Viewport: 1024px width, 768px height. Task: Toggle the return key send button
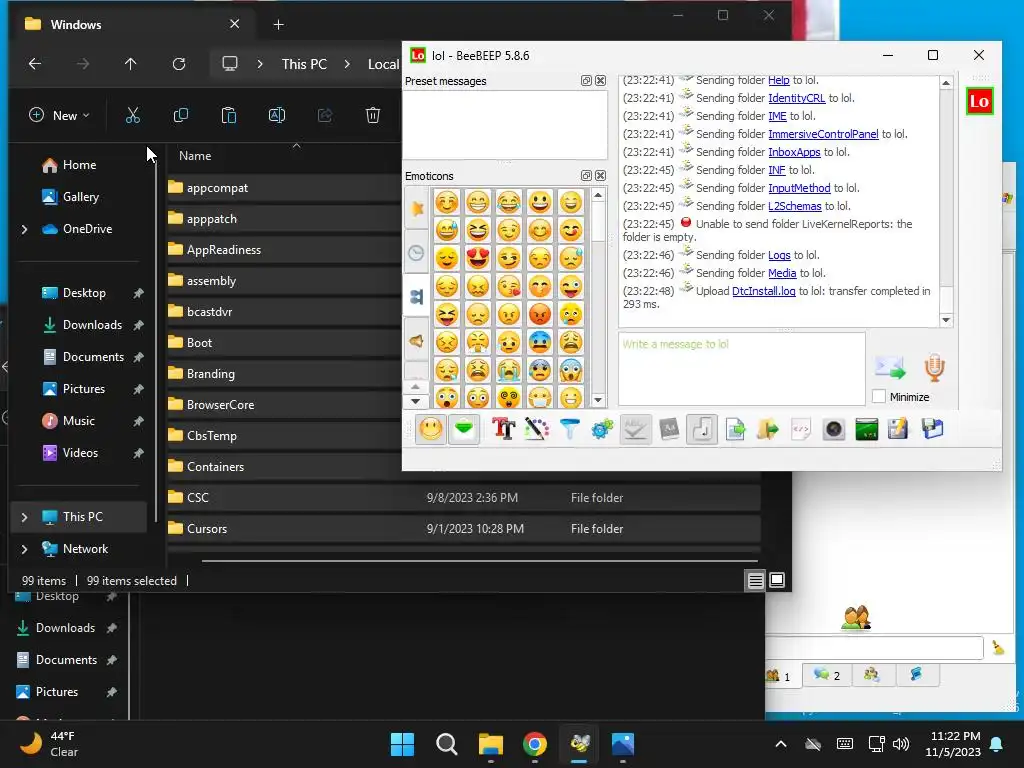[702, 429]
